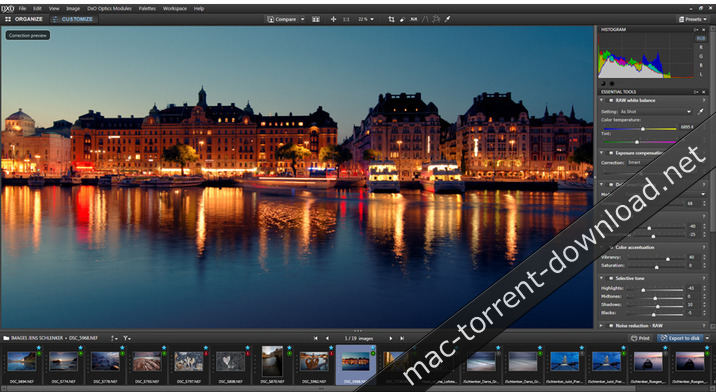Jump to the first image
Image resolution: width=716 pixels, height=392 pixels.
coord(316,339)
